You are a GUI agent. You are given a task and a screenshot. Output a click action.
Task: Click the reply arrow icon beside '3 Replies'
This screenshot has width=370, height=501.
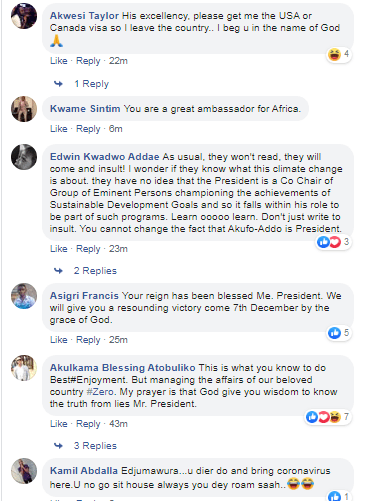(x=58, y=446)
